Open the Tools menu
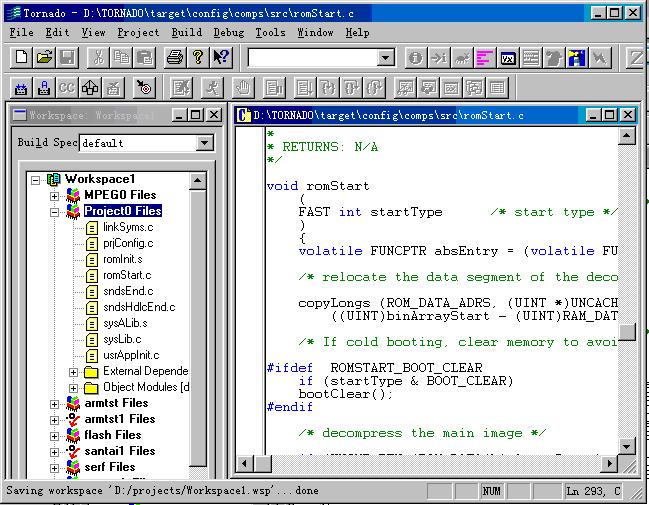The width and height of the screenshot is (649, 505). (270, 32)
